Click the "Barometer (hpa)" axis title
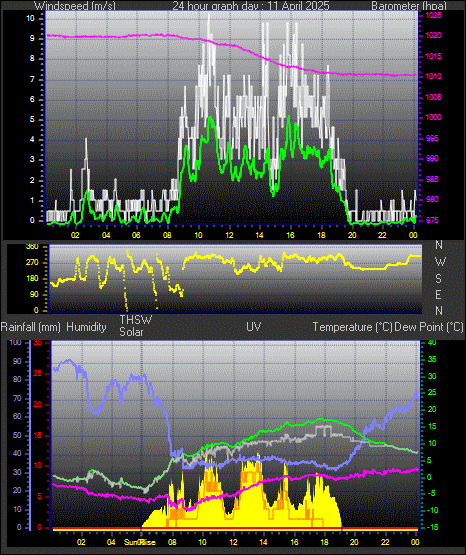Viewport: 466px width, 555px height. [x=409, y=6]
